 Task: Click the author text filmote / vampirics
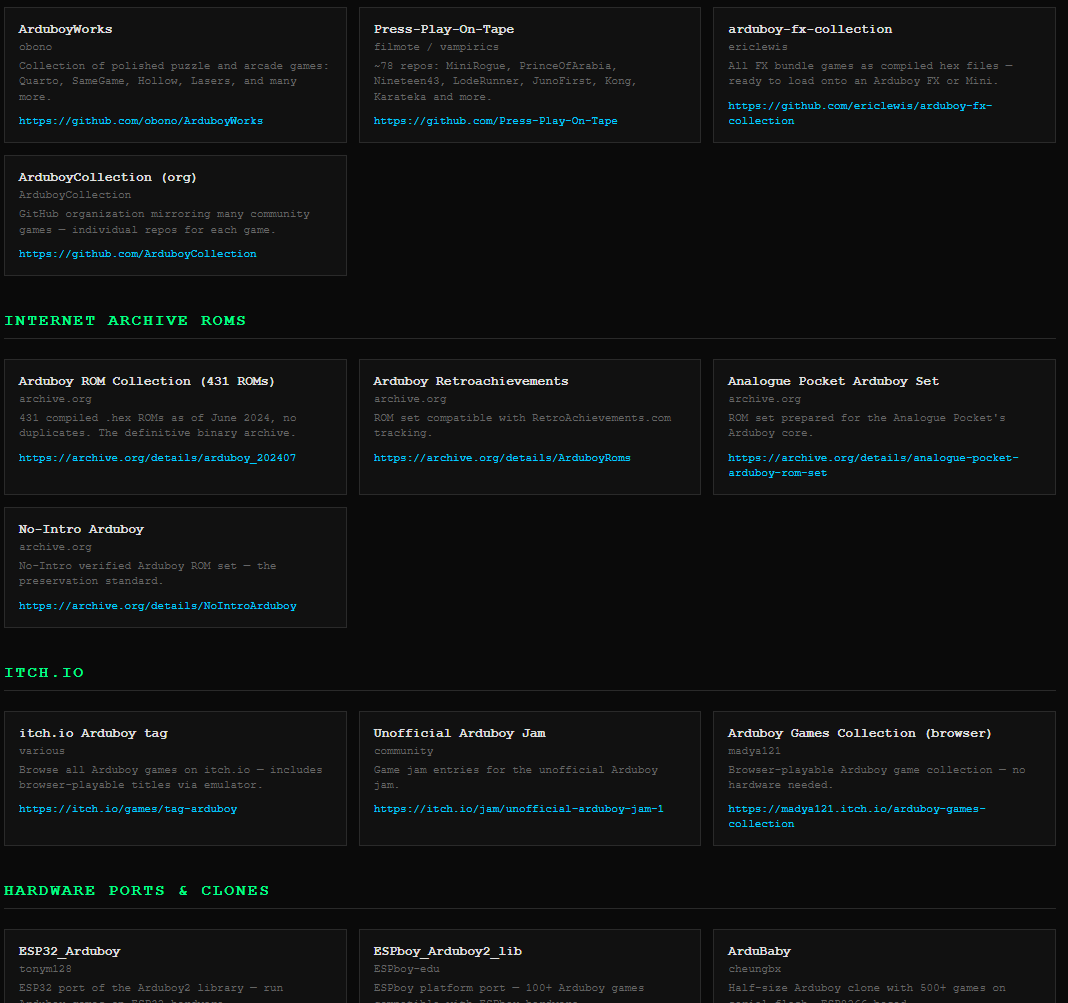436,47
